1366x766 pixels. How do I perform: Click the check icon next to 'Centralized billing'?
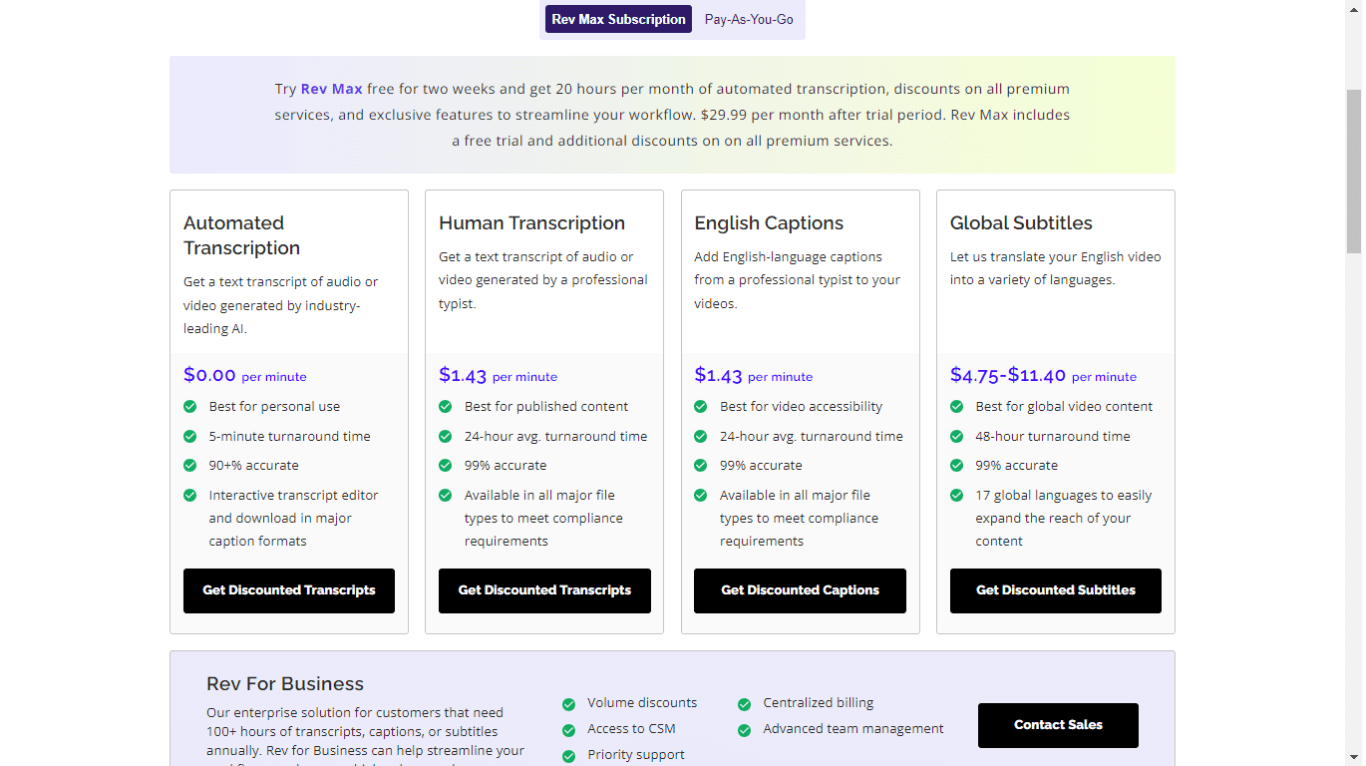[x=745, y=704]
